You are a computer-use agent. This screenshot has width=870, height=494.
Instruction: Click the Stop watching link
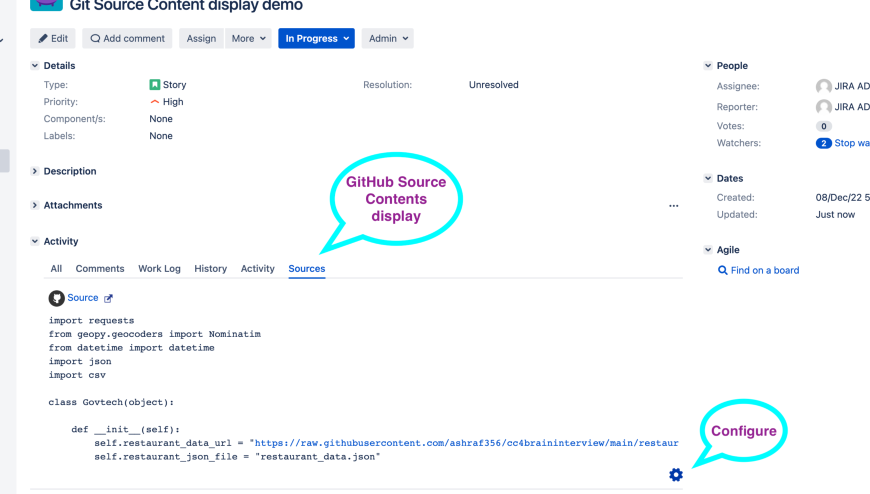(x=852, y=143)
